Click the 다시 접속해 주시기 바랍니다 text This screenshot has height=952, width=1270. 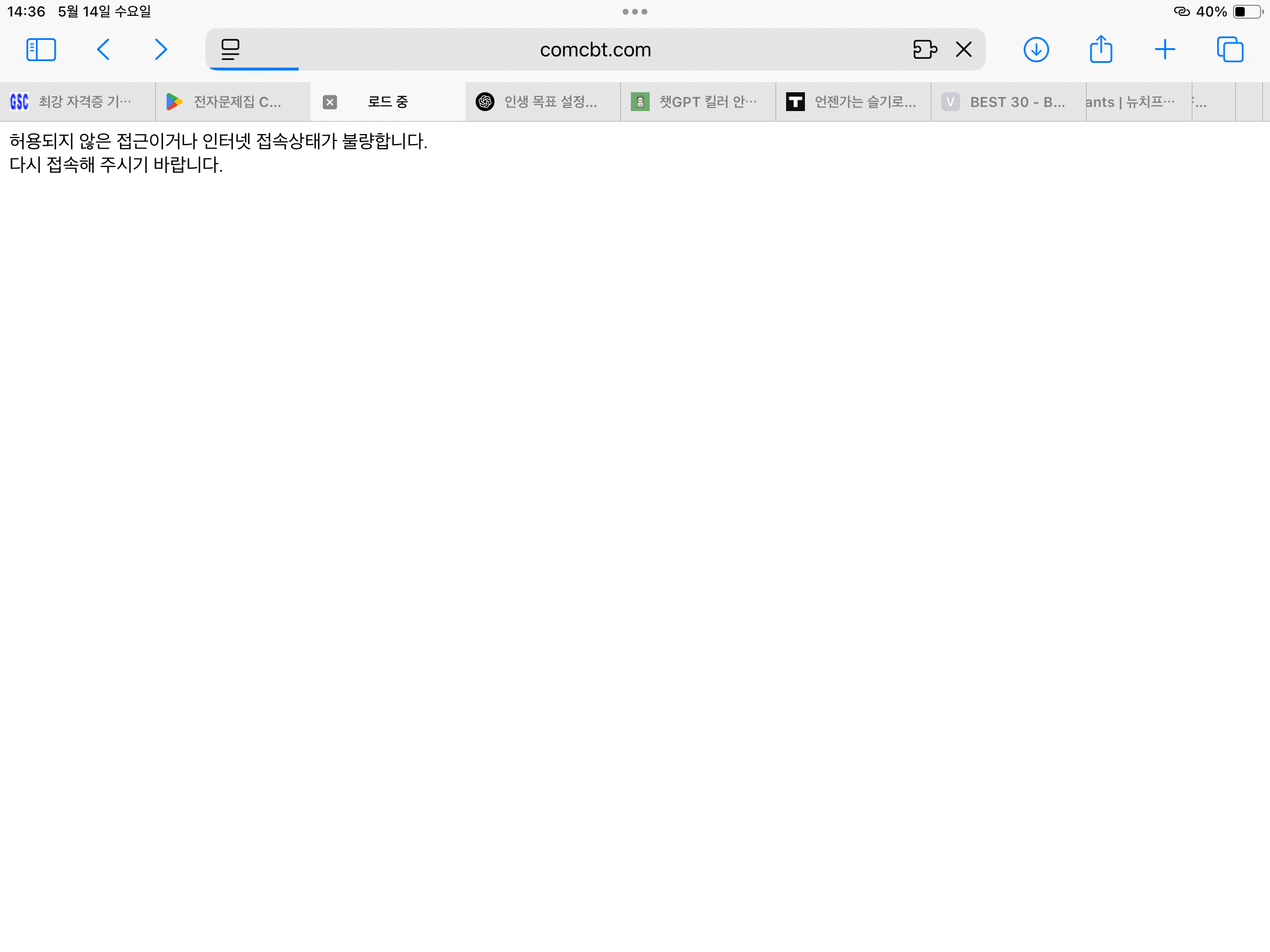pyautogui.click(x=116, y=165)
